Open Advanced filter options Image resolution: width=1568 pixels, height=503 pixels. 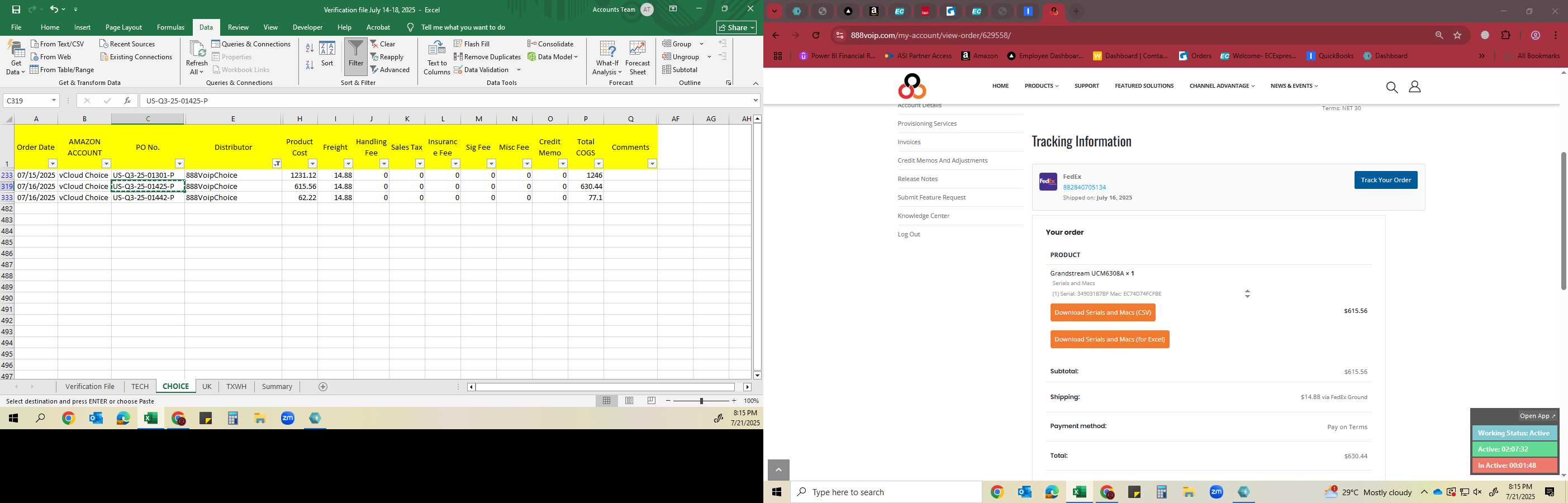[390, 69]
